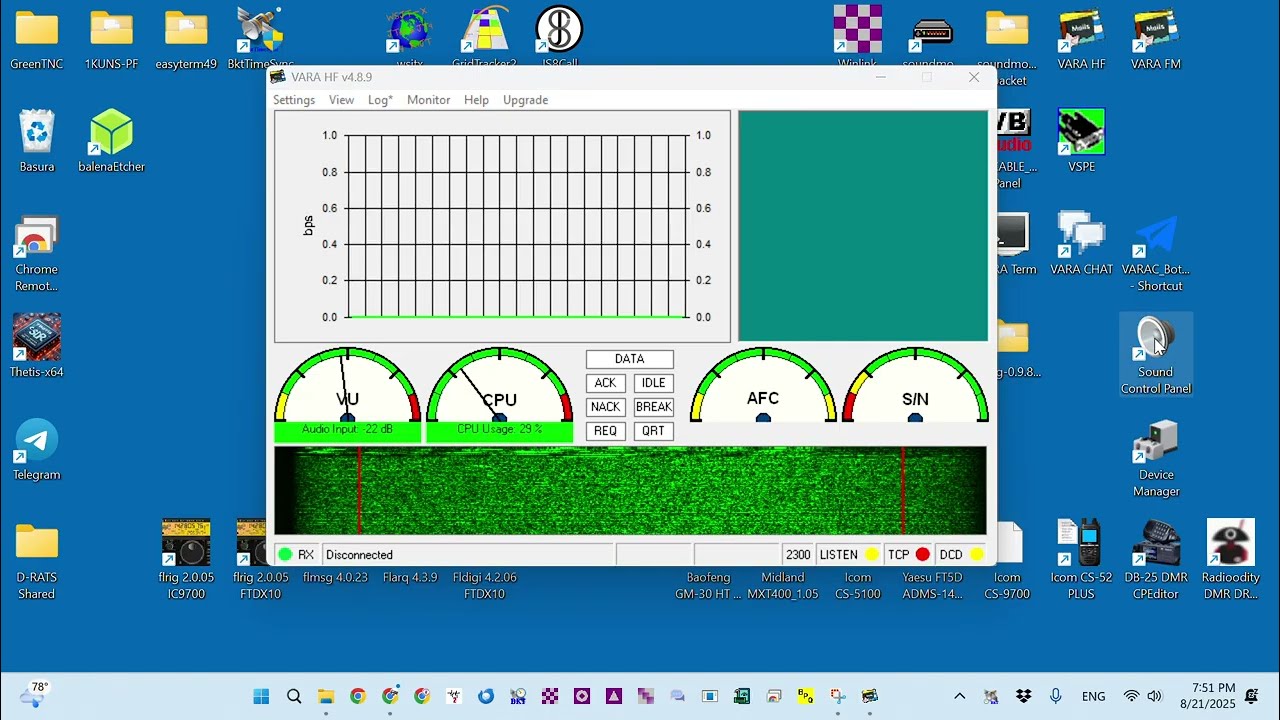1280x720 pixels.
Task: Open the Basura recycle bin
Action: pos(37,142)
